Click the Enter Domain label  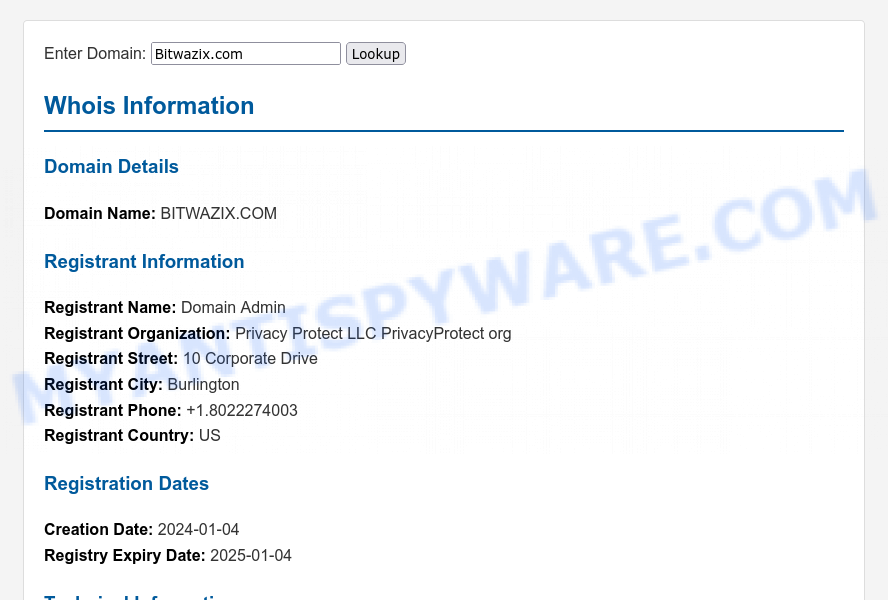(95, 54)
